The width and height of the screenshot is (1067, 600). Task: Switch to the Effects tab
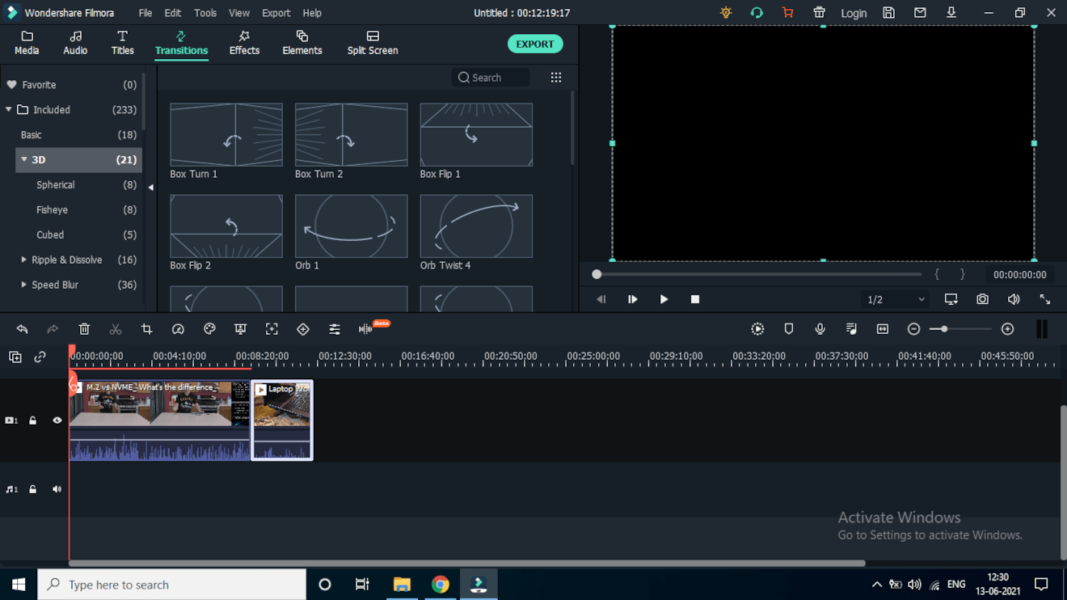pyautogui.click(x=243, y=43)
